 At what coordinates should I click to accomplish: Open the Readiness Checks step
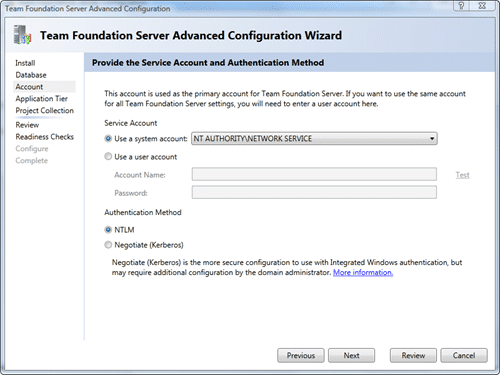[45, 137]
